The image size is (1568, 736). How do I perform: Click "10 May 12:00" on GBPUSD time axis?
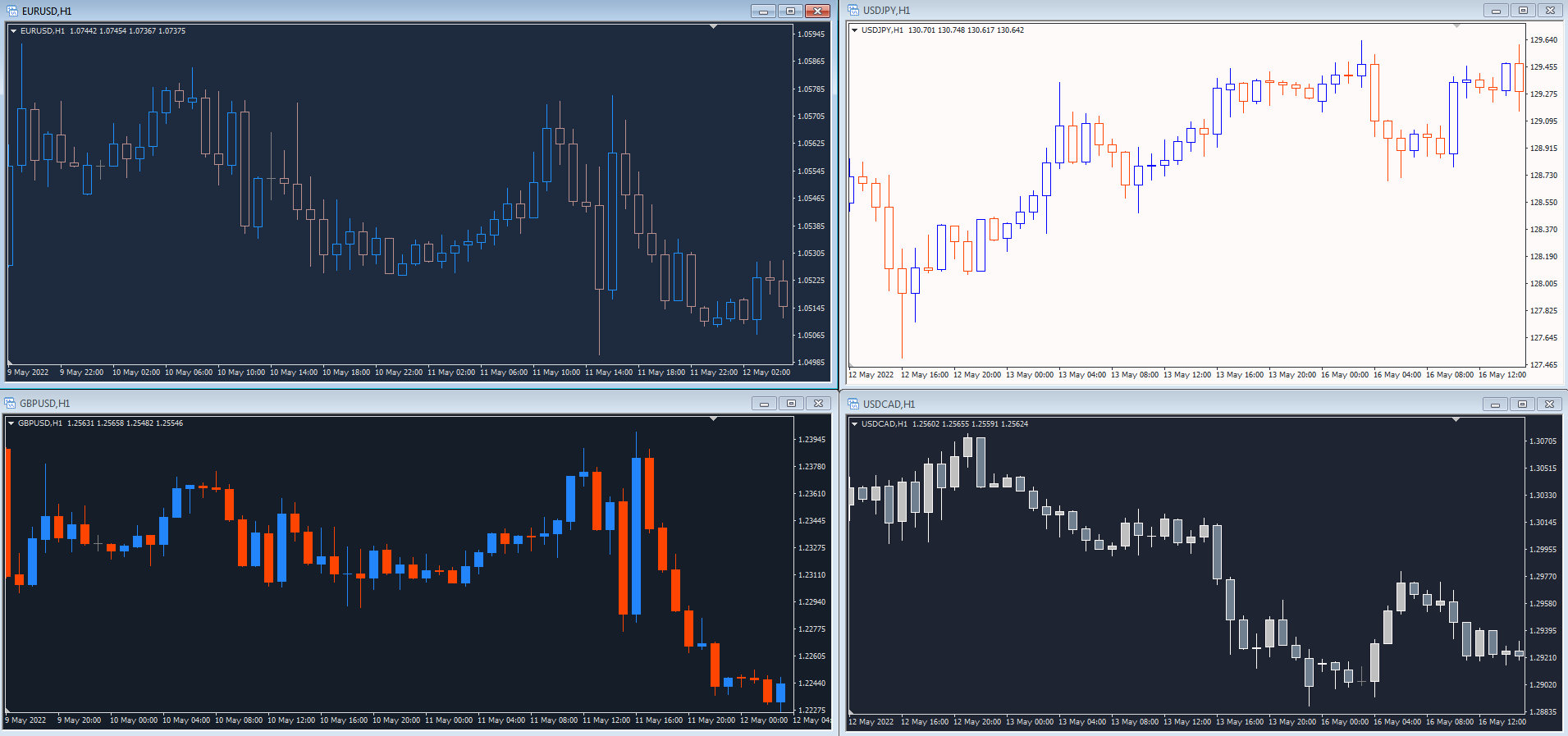pyautogui.click(x=291, y=720)
